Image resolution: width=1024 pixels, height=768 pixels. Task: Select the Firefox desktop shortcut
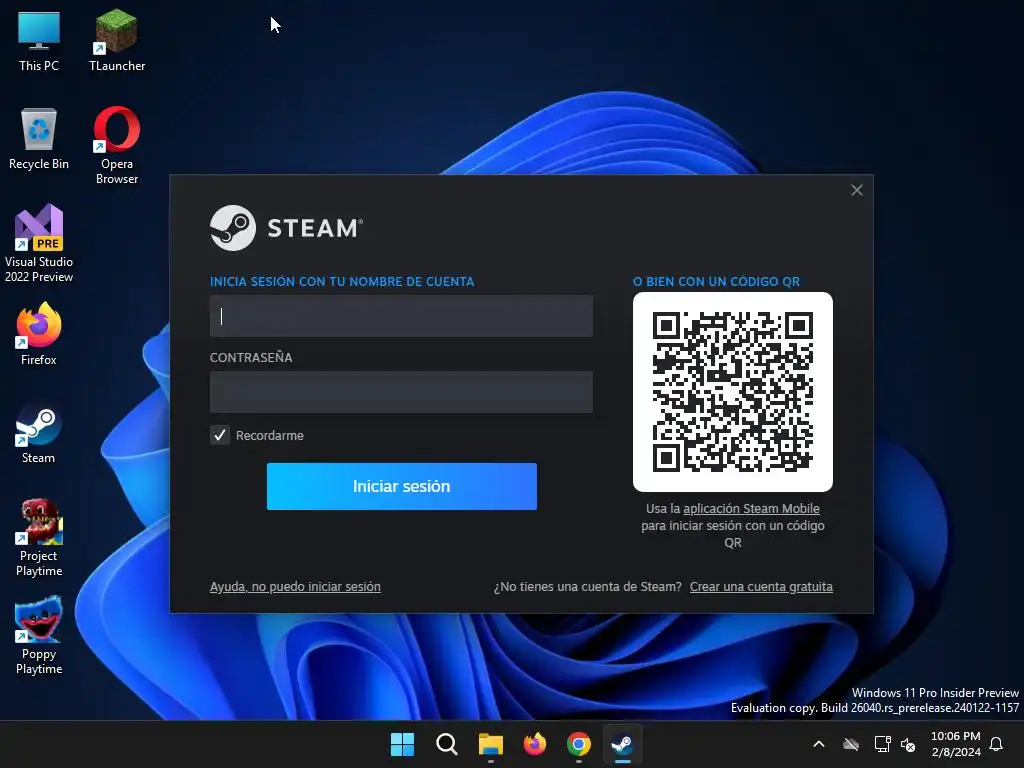coord(39,334)
